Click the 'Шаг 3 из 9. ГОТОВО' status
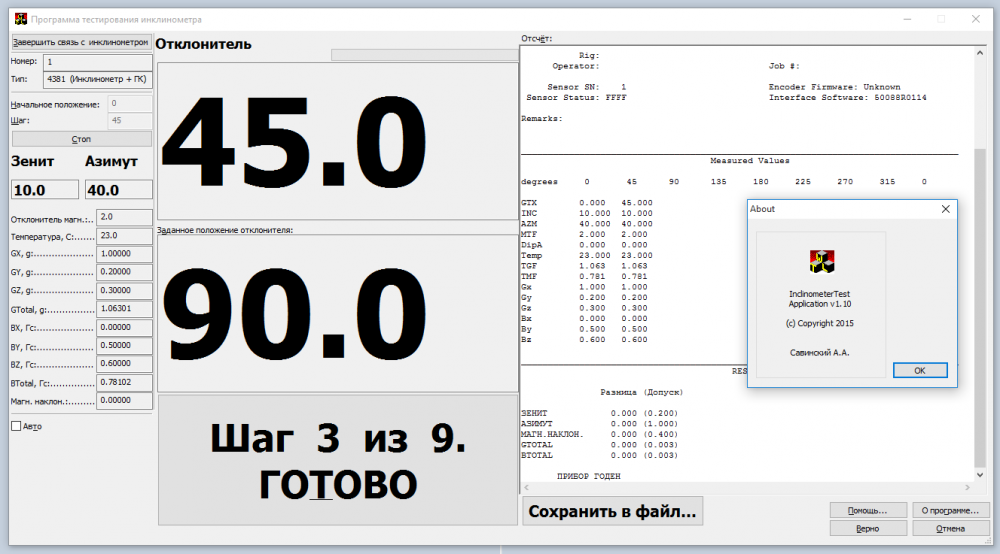Image resolution: width=1000 pixels, height=554 pixels. click(x=338, y=461)
